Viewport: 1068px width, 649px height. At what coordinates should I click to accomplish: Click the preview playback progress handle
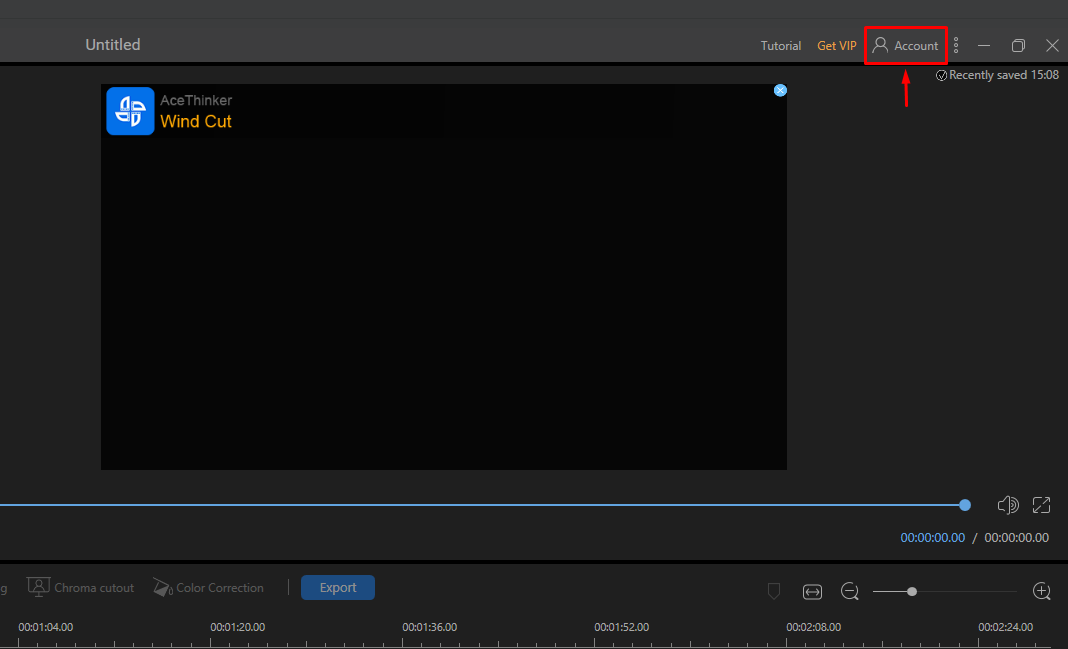point(965,505)
